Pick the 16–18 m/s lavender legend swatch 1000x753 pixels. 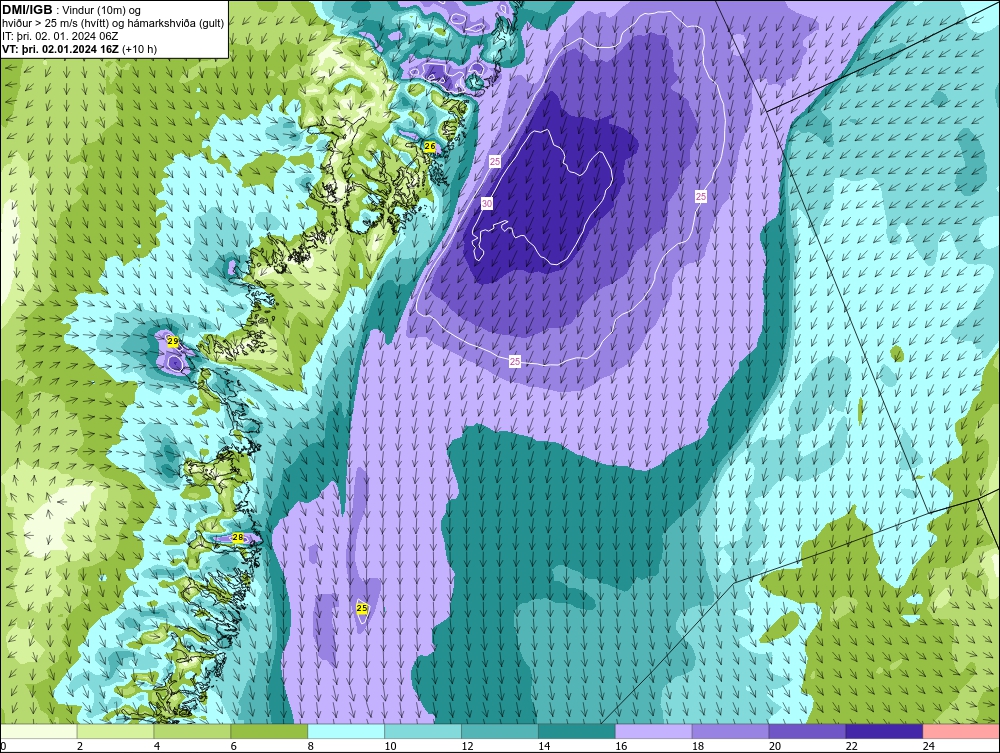[x=653, y=731]
